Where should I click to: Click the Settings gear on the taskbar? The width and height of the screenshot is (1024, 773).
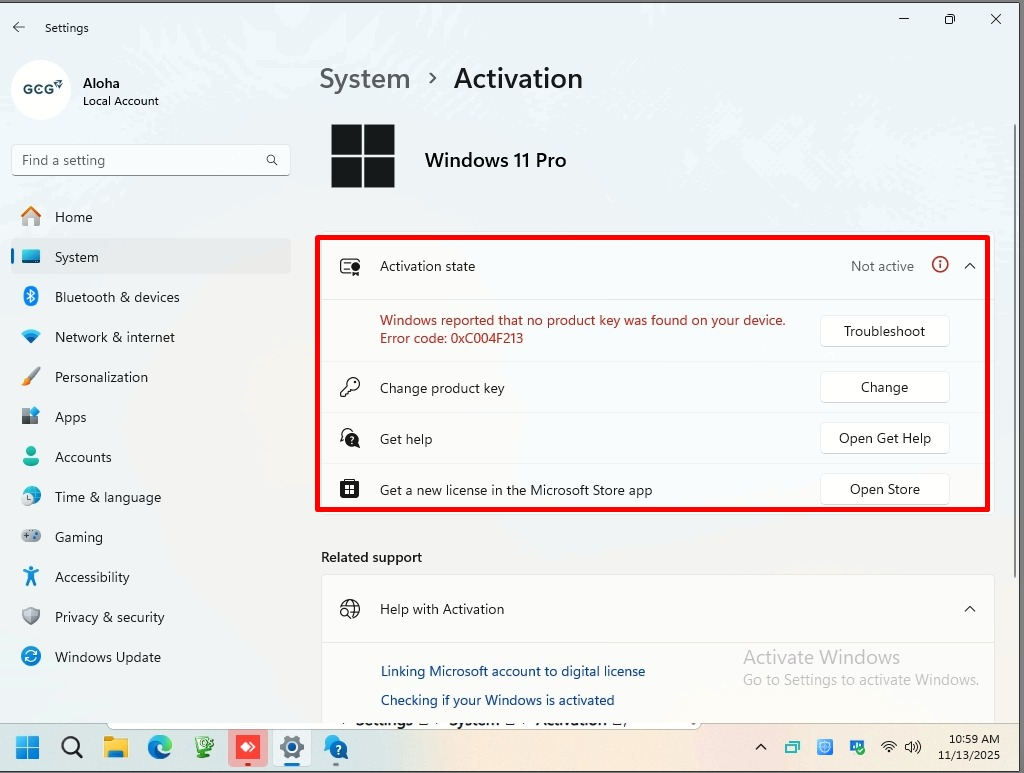pos(292,748)
